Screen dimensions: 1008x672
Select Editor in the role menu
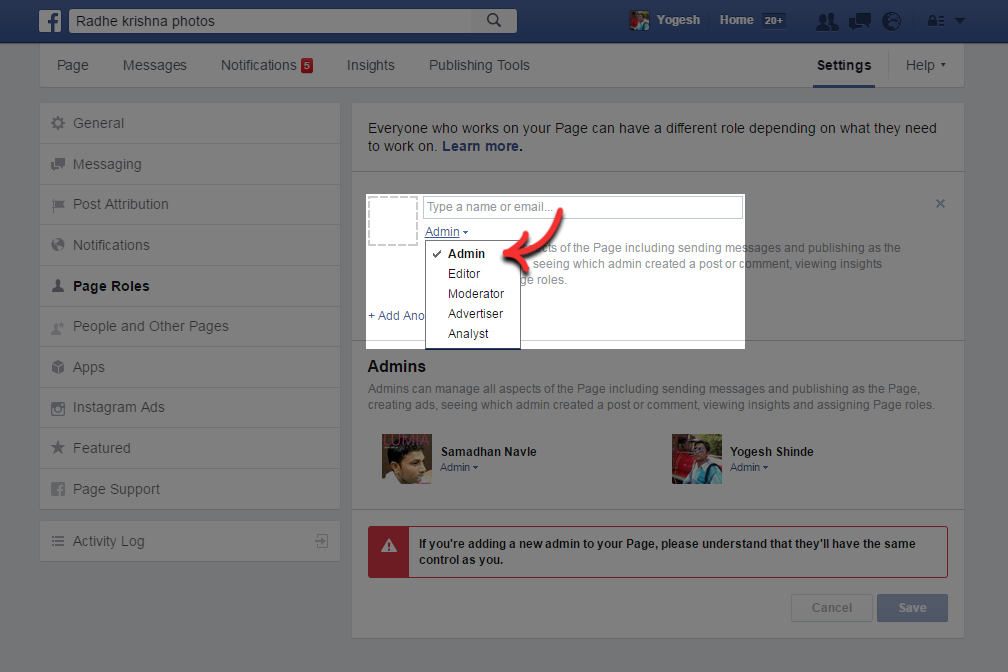point(472,273)
